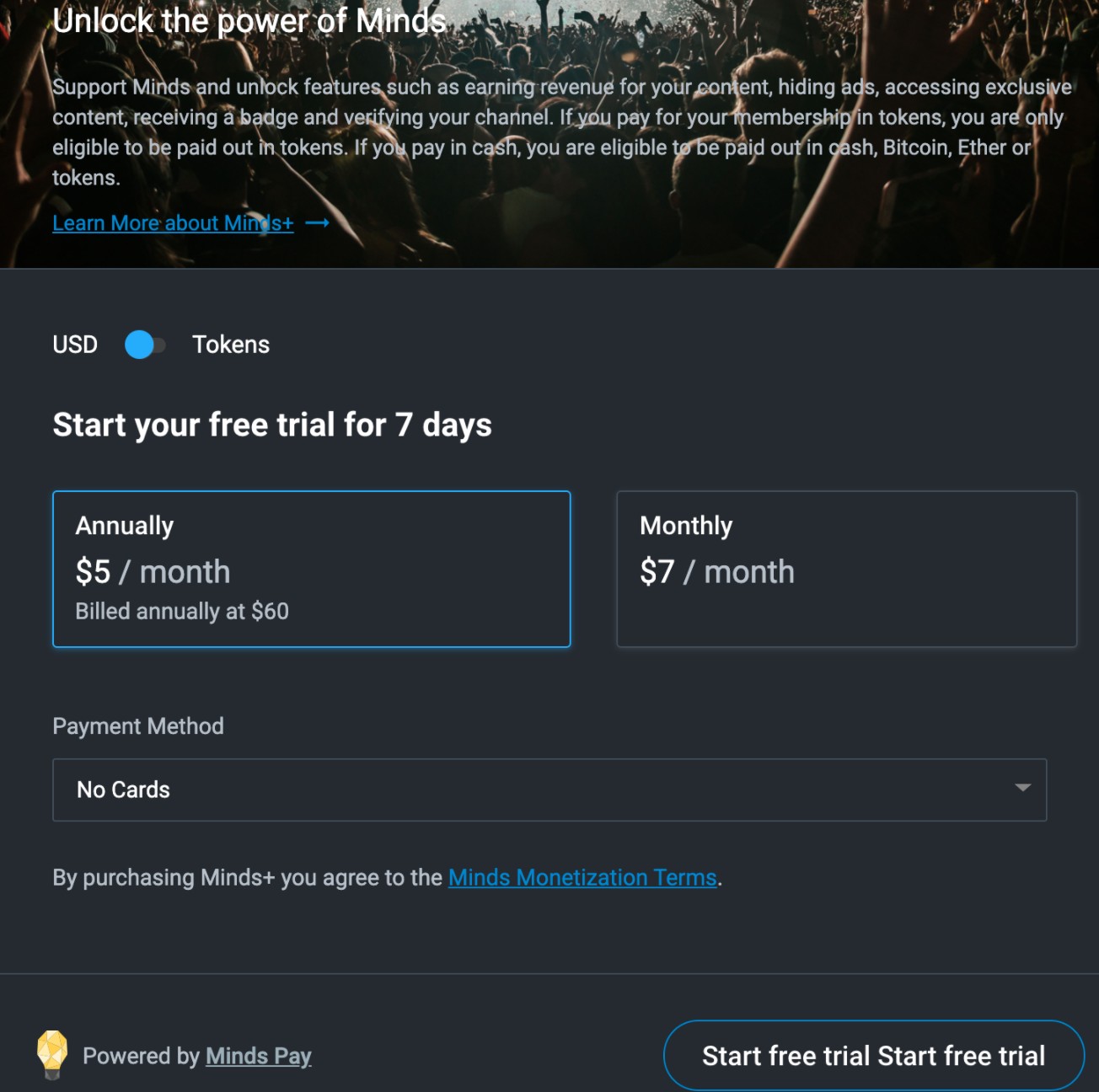Viewport: 1099px width, 1092px height.
Task: Click the Start your free trial heading
Action: (x=271, y=425)
